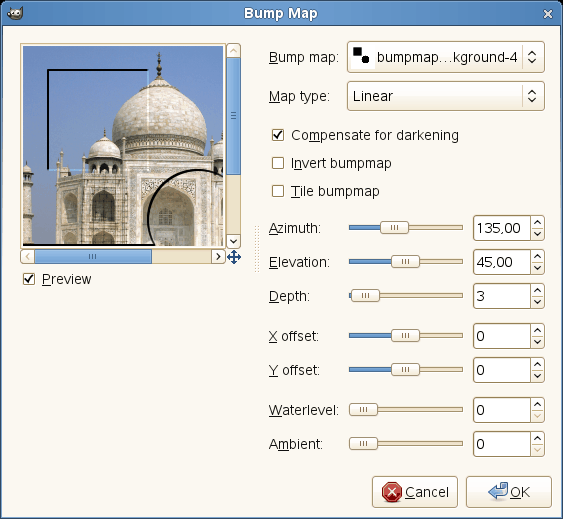Focus the X offset value field
563x519 pixels.
click(x=502, y=336)
